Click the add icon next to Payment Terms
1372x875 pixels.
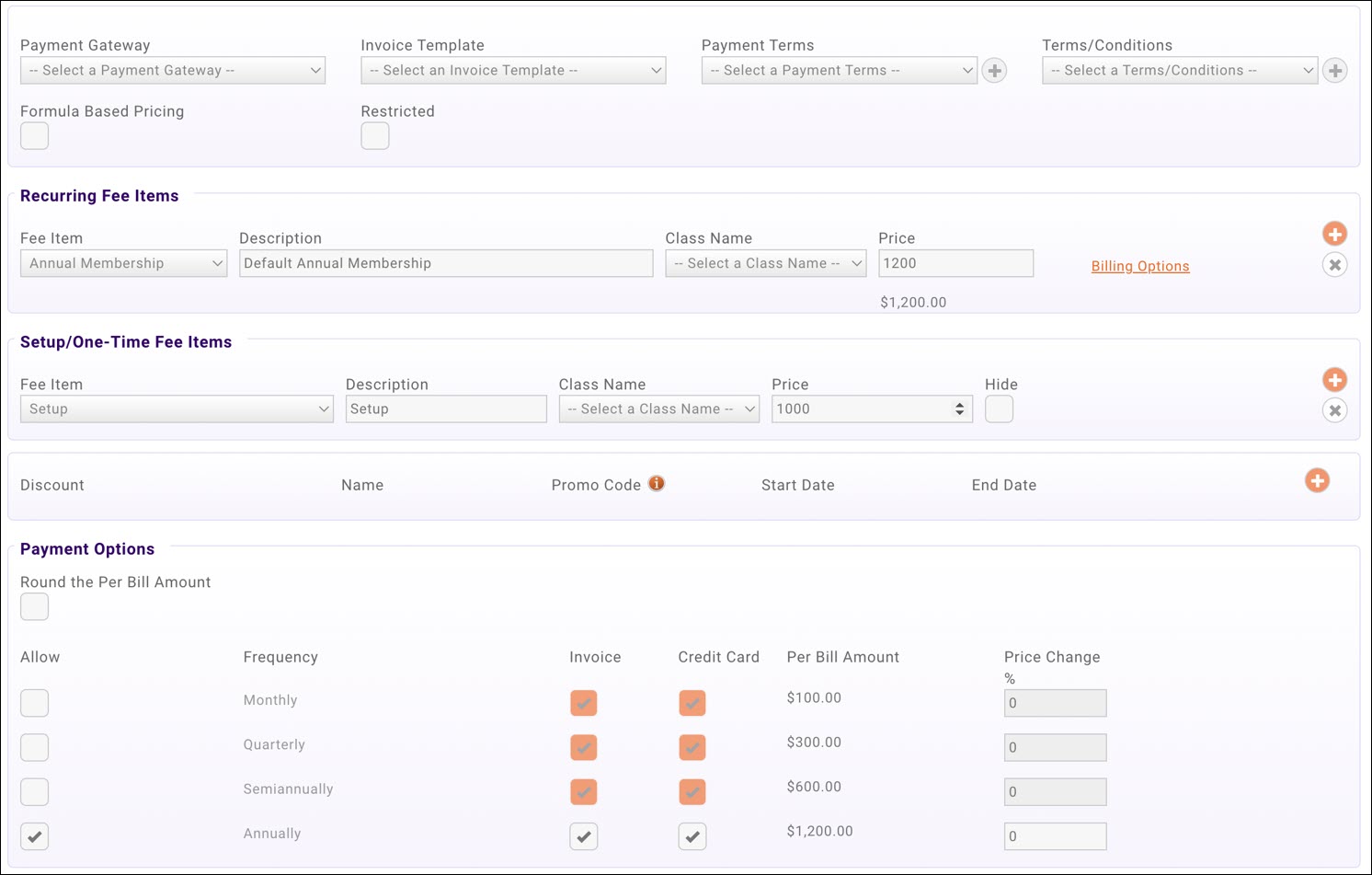(994, 70)
